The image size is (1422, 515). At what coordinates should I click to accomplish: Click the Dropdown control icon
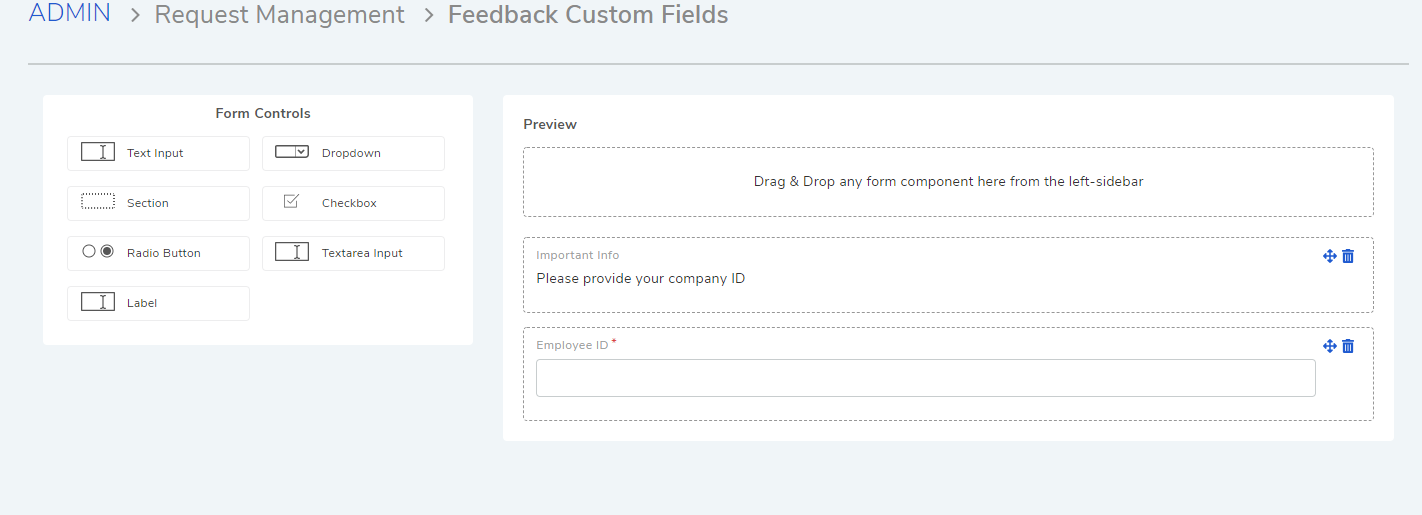(x=291, y=152)
